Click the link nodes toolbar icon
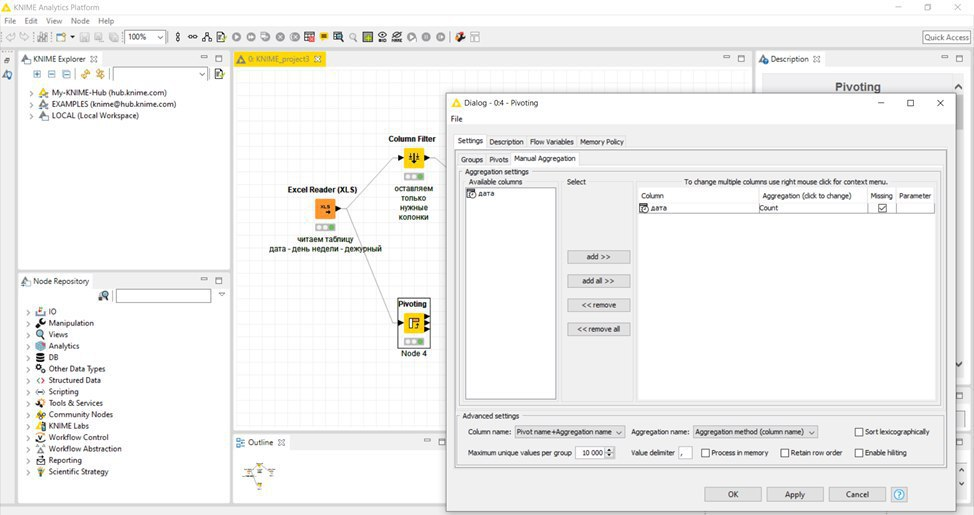Screen dimensions: 974x515 [193, 37]
